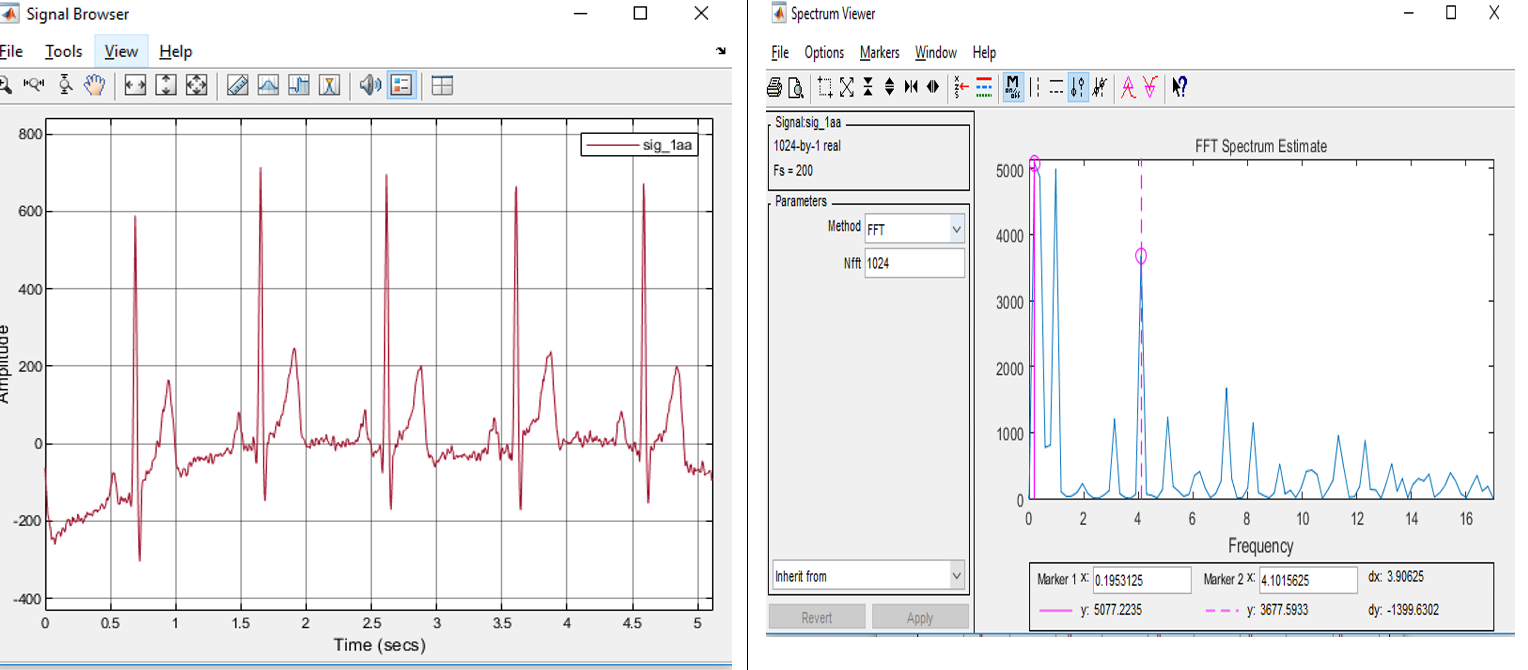Toggle markers on/off with the M button
This screenshot has height=670, width=1528.
point(1013,87)
